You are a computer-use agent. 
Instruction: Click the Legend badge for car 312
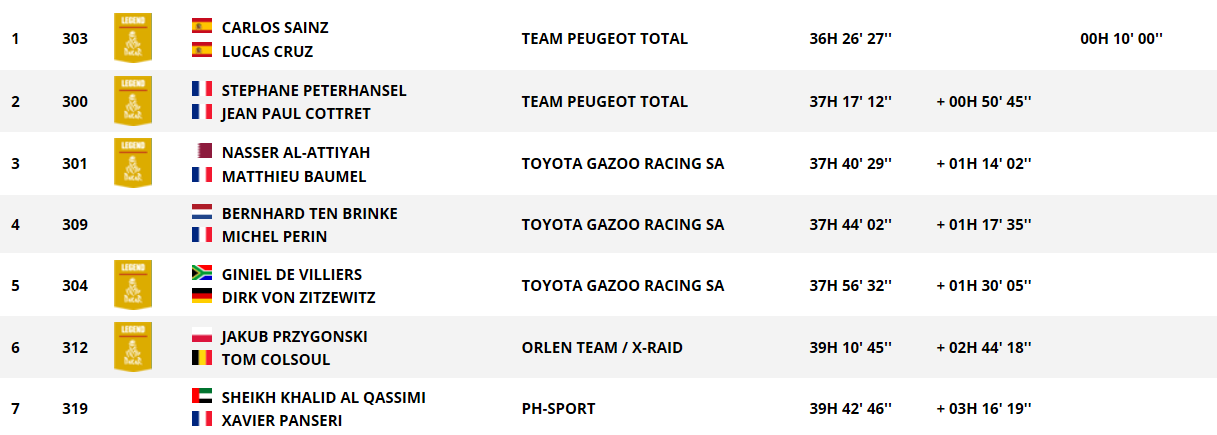pyautogui.click(x=132, y=347)
